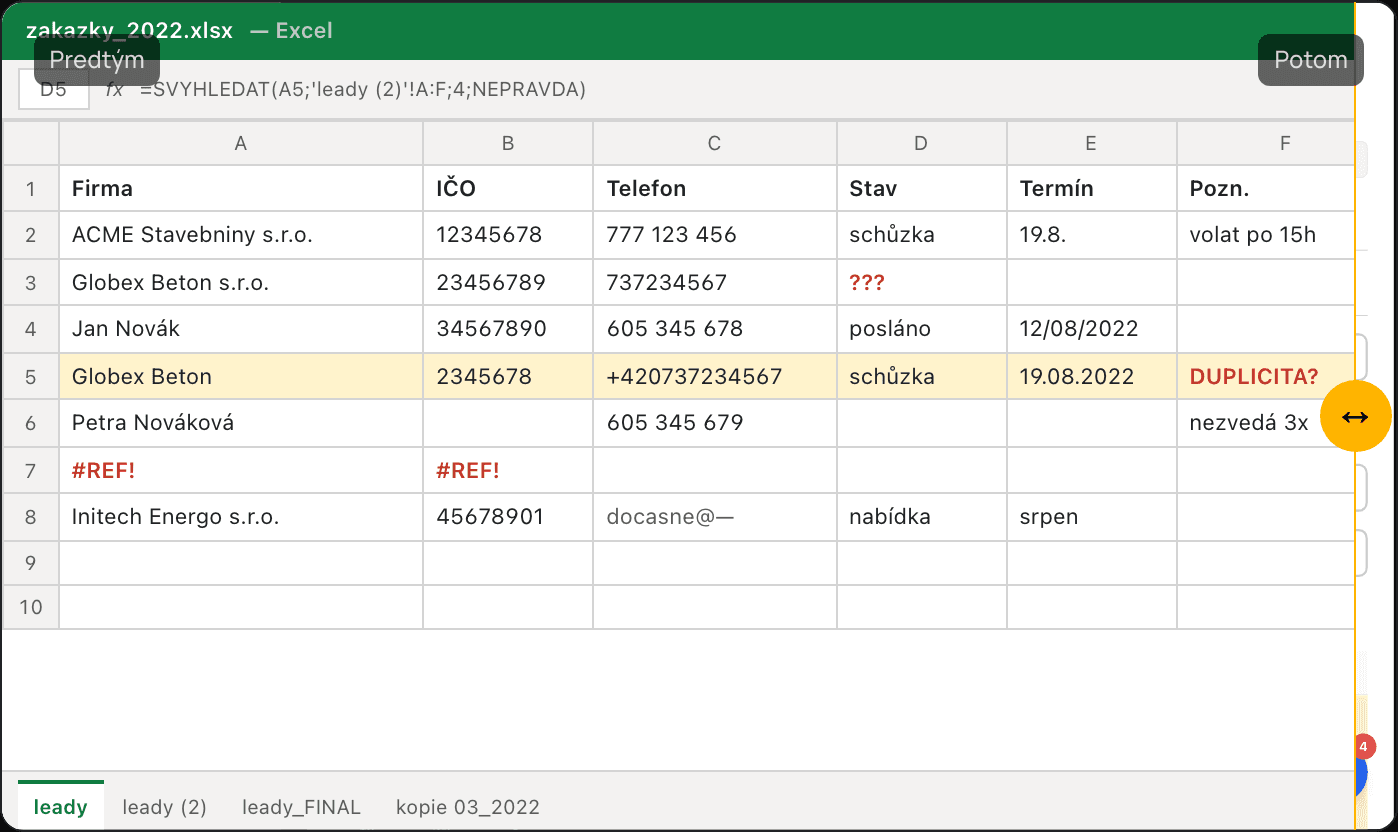The height and width of the screenshot is (832, 1398).
Task: Select the red 'DUPLICITA?' cell
Action: click(1266, 376)
